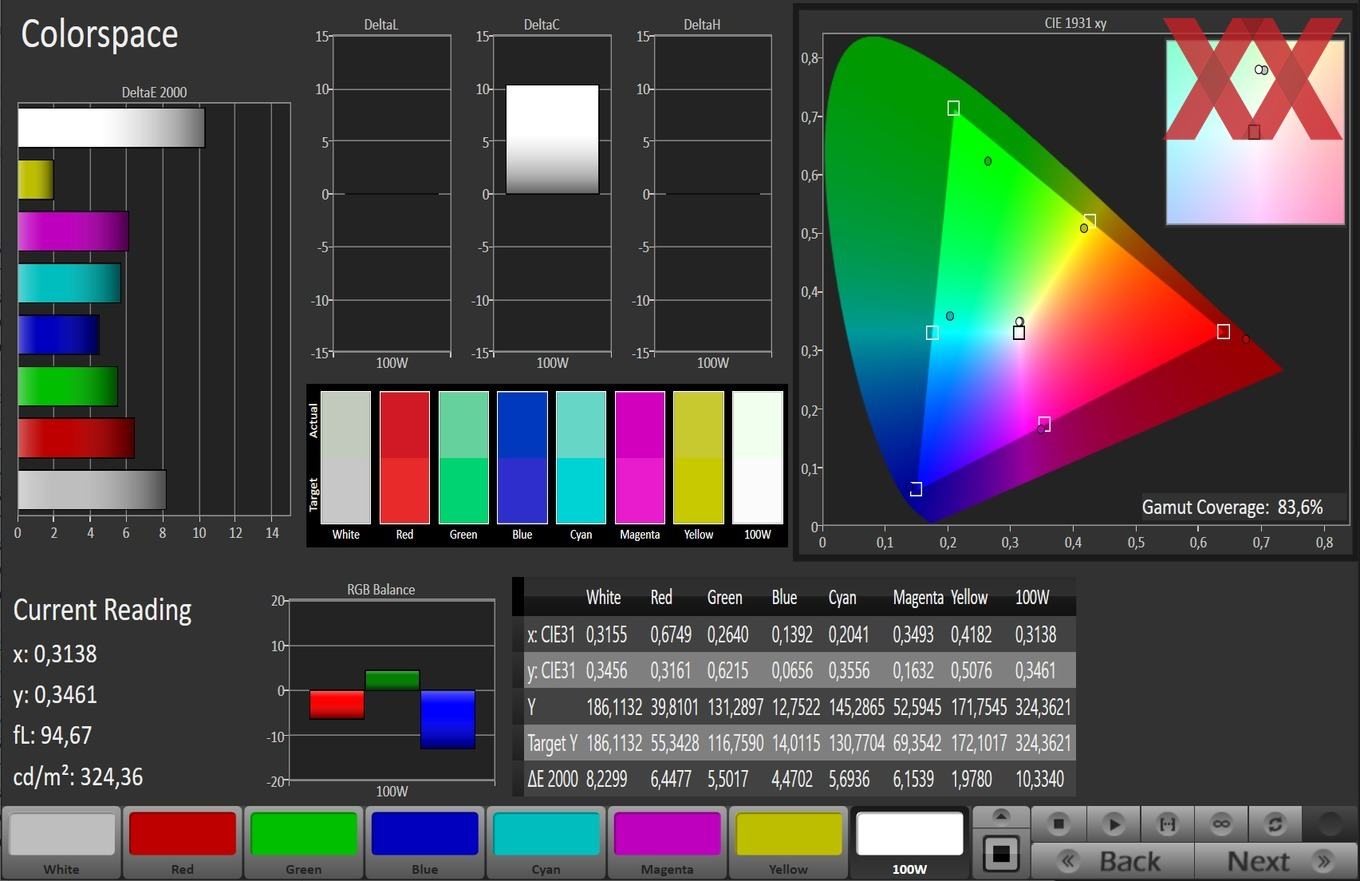Select the Yellow patch button in bottom strip
1360x881 pixels.
click(788, 842)
